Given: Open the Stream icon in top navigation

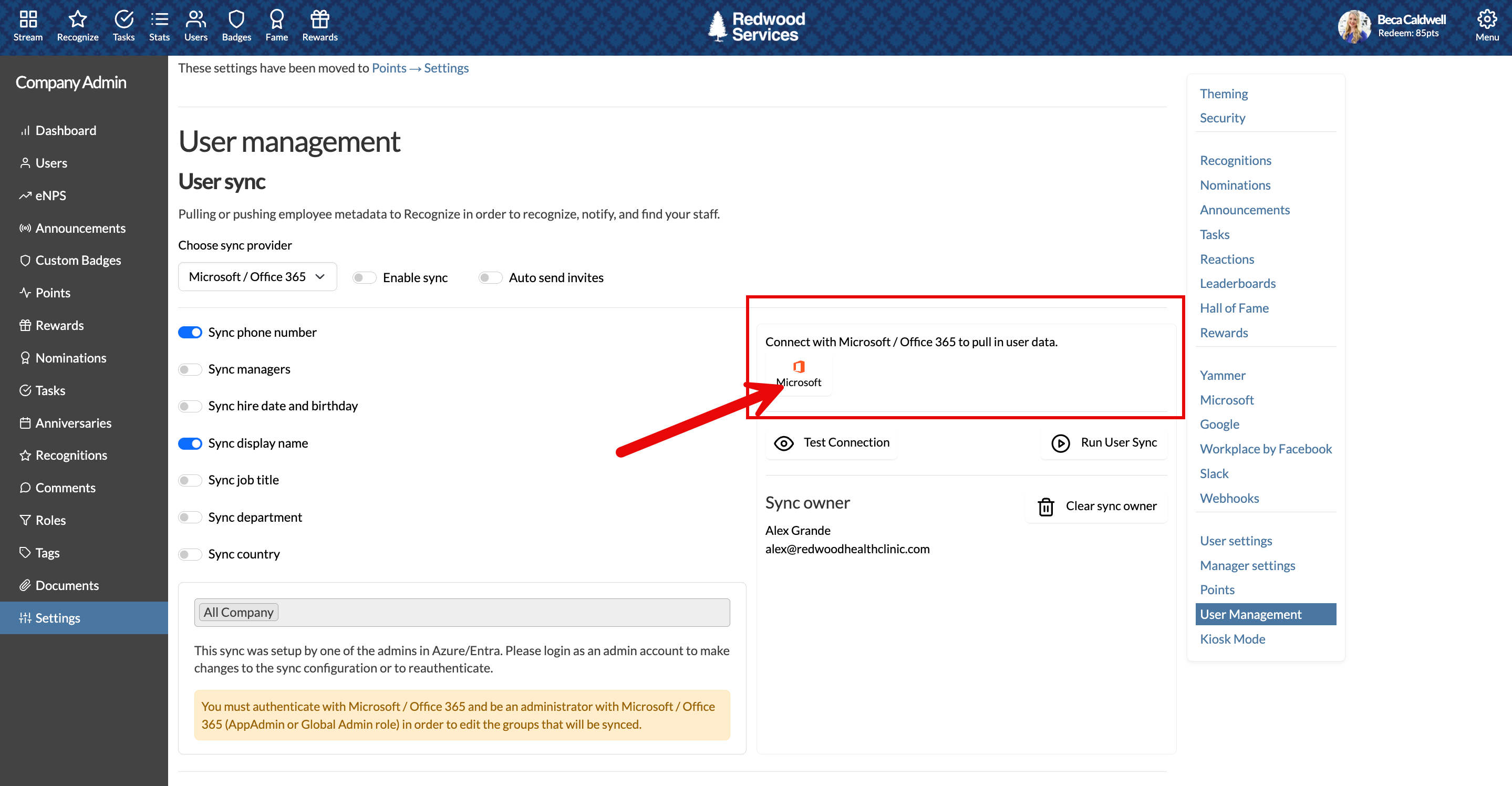Looking at the screenshot, I should pos(28,19).
